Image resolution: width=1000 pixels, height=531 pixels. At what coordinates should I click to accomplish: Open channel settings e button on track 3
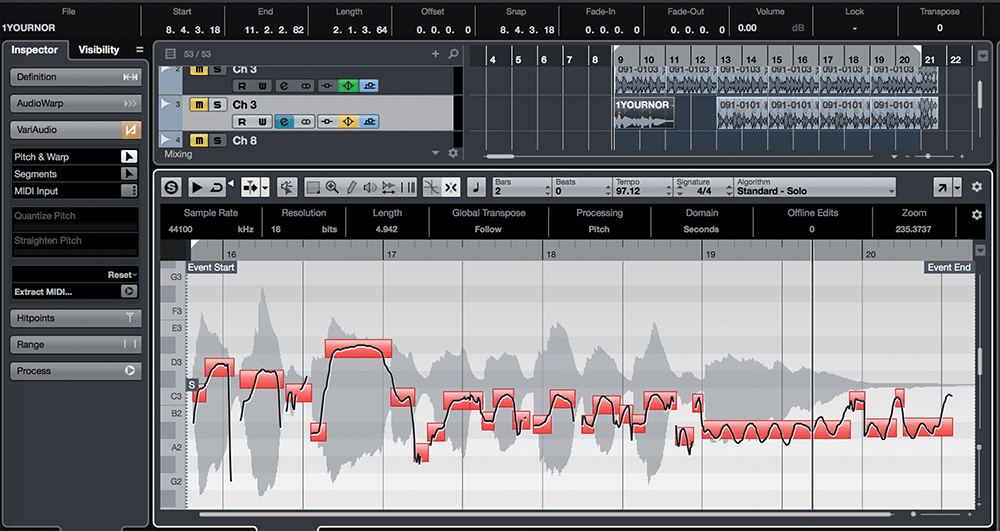coord(284,122)
